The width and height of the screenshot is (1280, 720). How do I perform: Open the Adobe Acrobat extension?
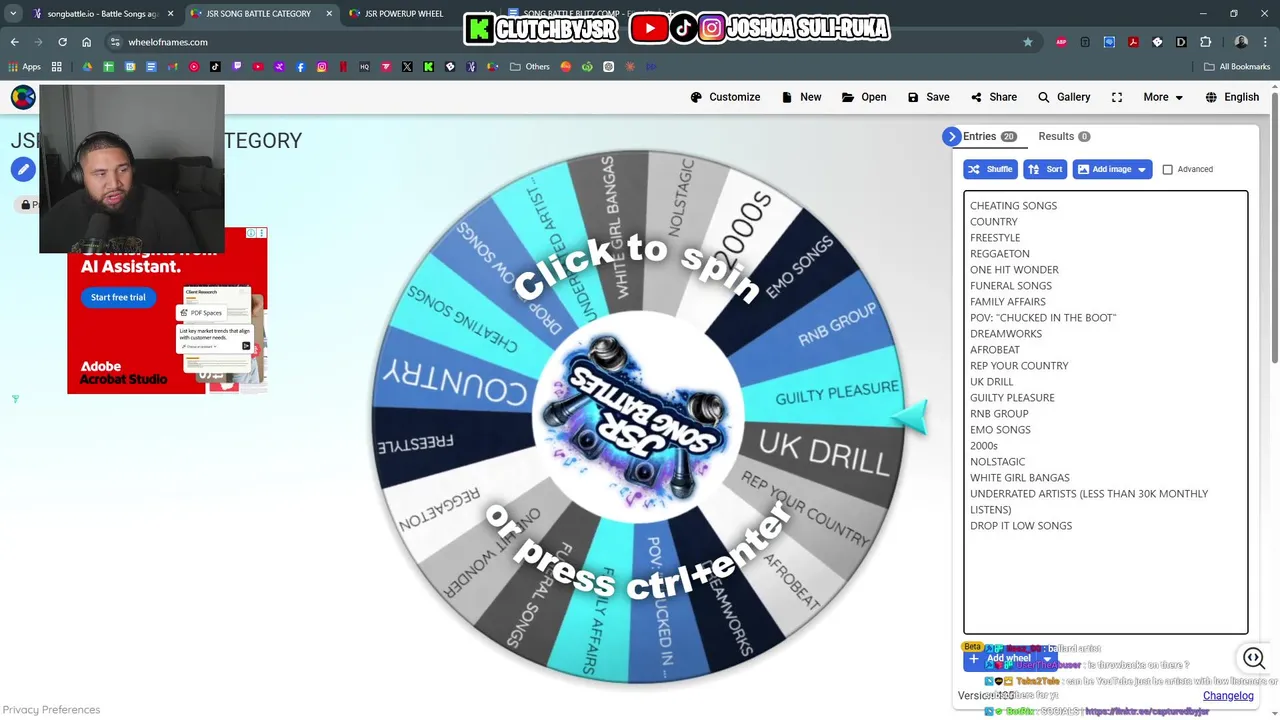click(x=1133, y=42)
